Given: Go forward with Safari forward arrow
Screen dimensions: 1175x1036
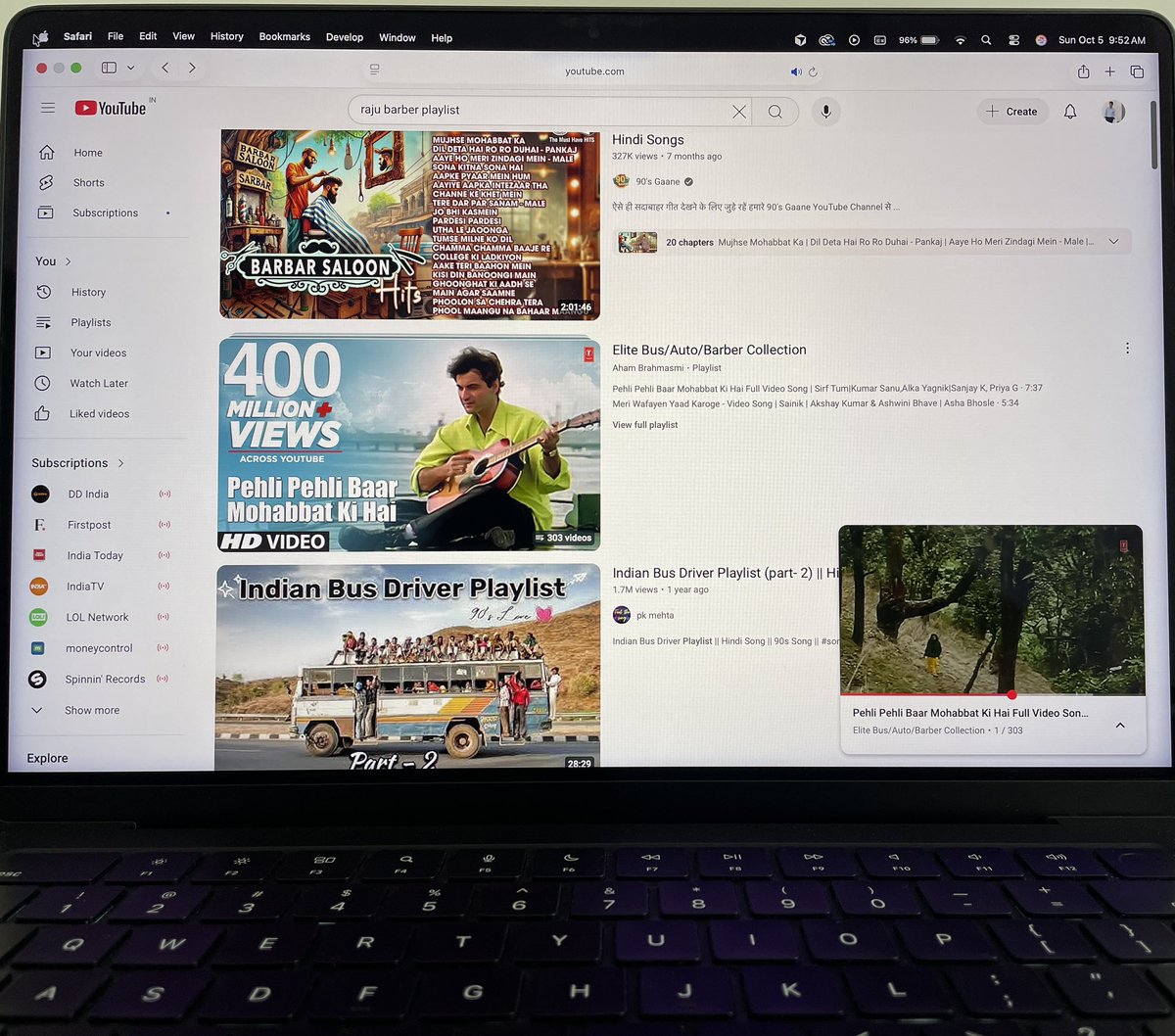Looking at the screenshot, I should pyautogui.click(x=192, y=68).
